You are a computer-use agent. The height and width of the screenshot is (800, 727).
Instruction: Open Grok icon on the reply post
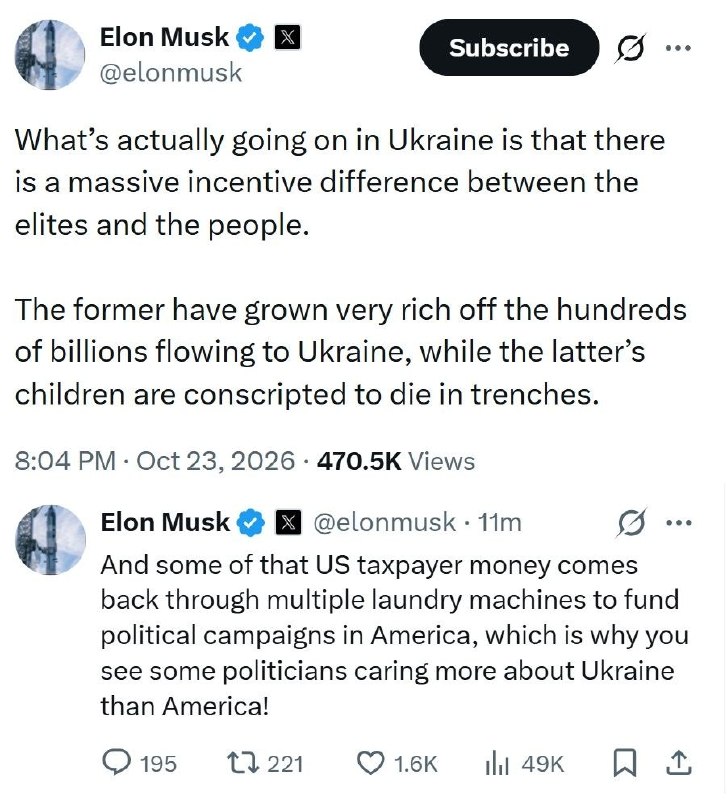(632, 522)
